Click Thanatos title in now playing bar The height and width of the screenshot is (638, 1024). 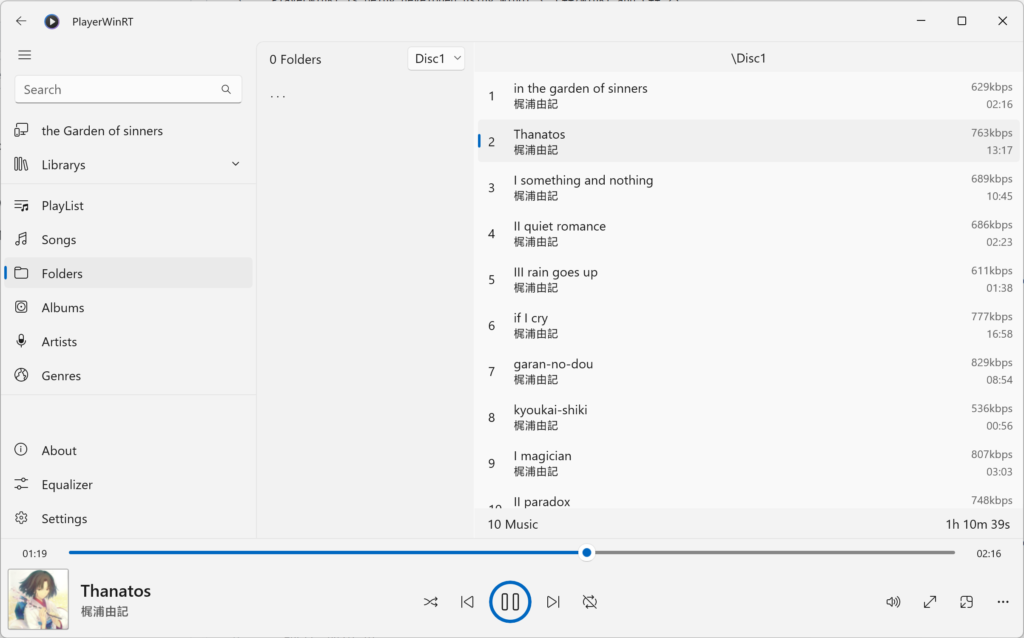click(116, 591)
